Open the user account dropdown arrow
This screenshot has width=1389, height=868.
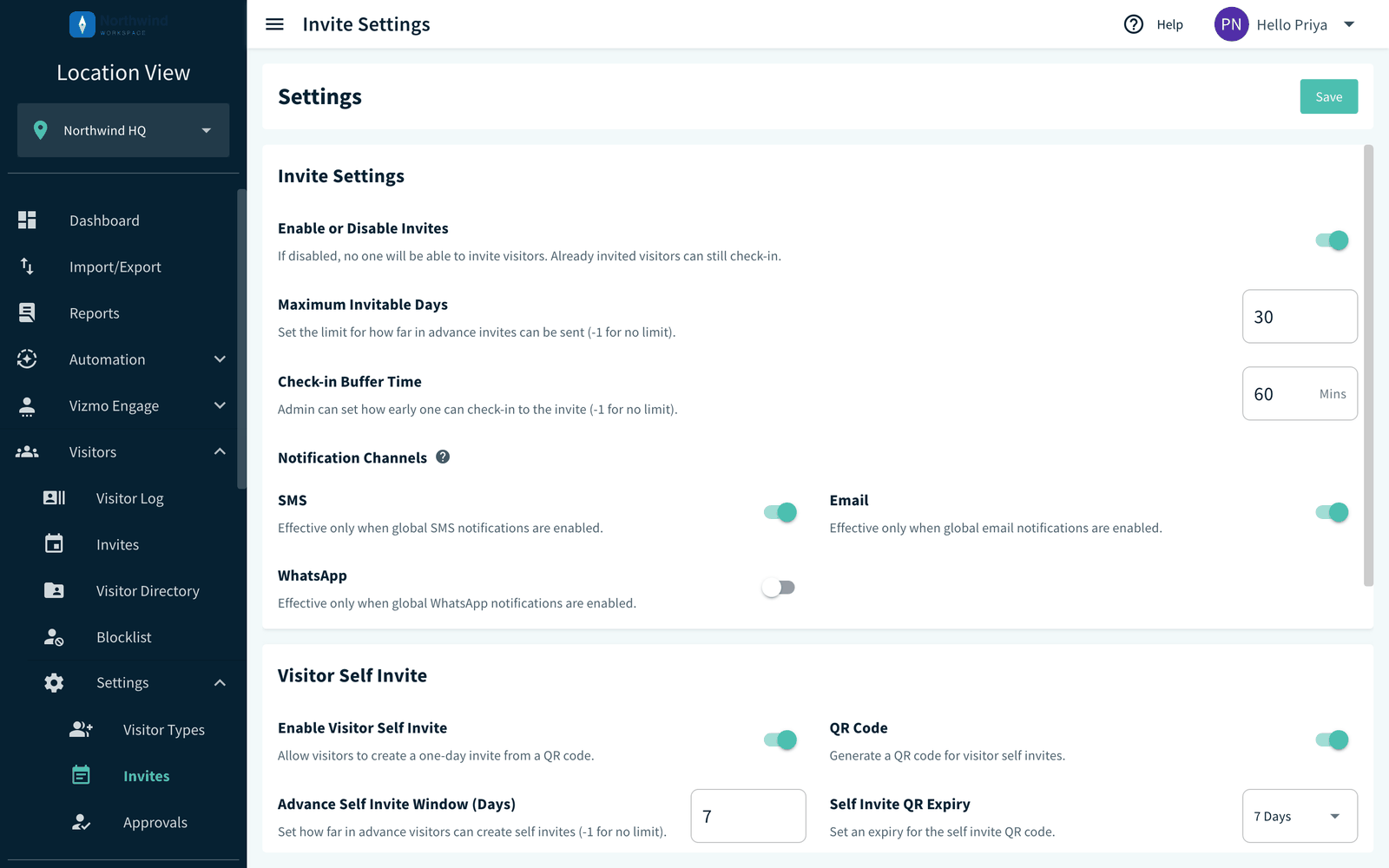click(x=1349, y=24)
